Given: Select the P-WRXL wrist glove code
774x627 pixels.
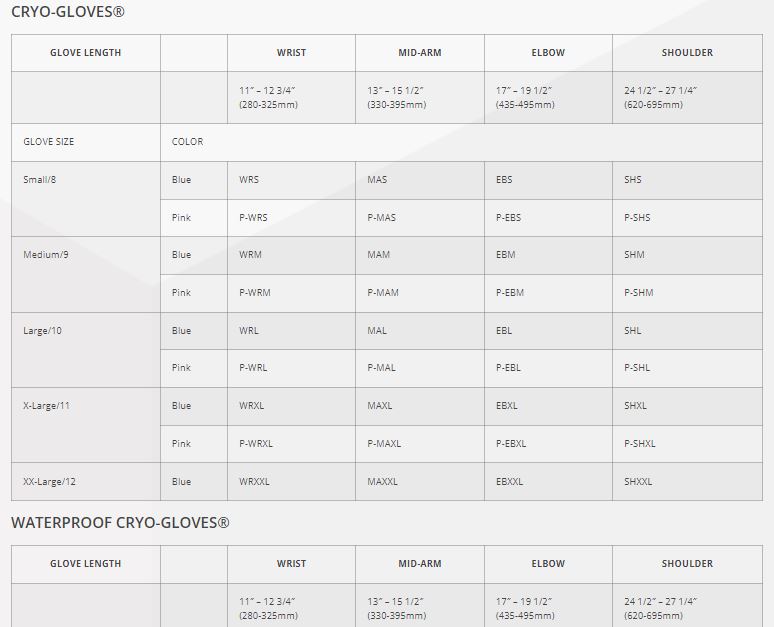Looking at the screenshot, I should point(256,444).
